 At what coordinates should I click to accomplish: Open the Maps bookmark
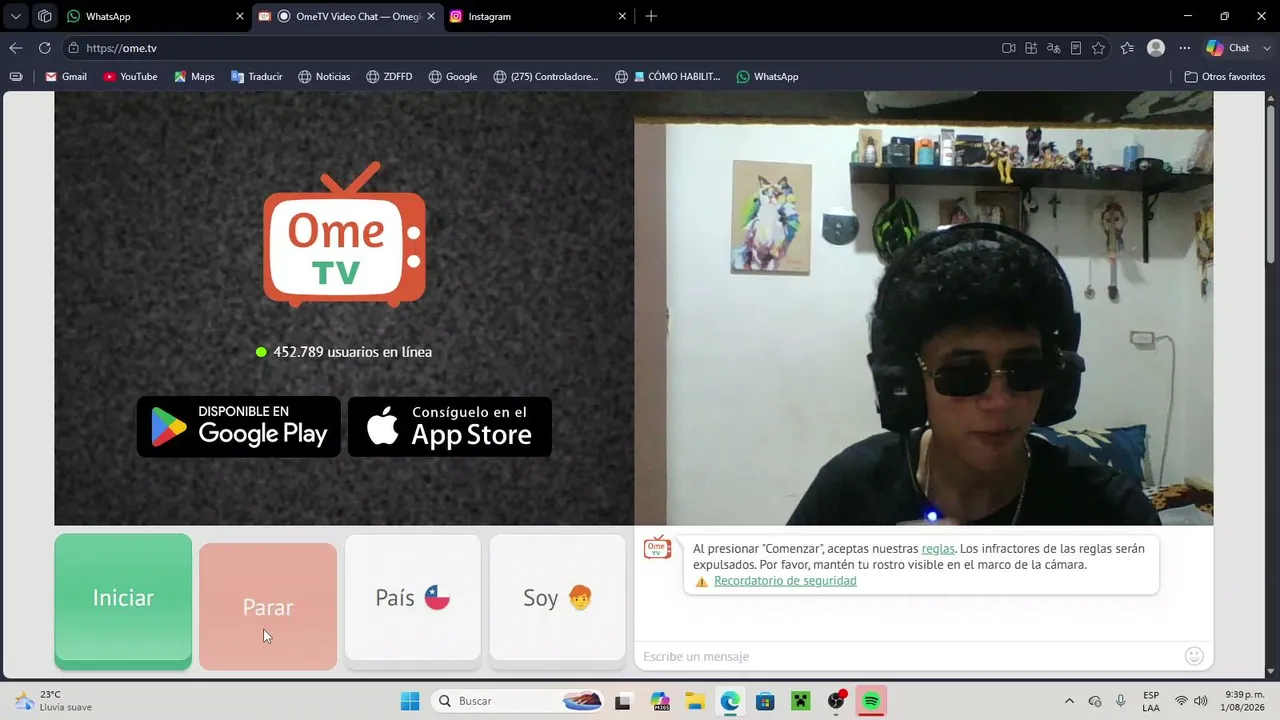coord(194,77)
